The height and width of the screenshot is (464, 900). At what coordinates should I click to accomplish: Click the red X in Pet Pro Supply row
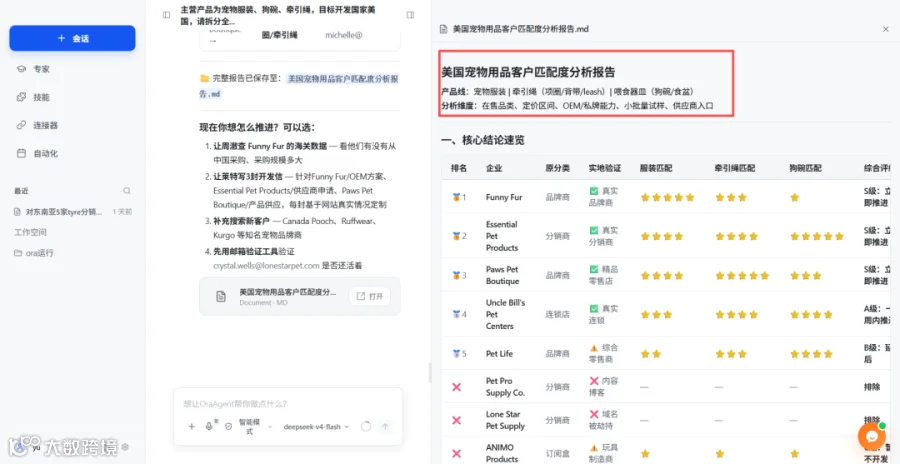coord(456,387)
